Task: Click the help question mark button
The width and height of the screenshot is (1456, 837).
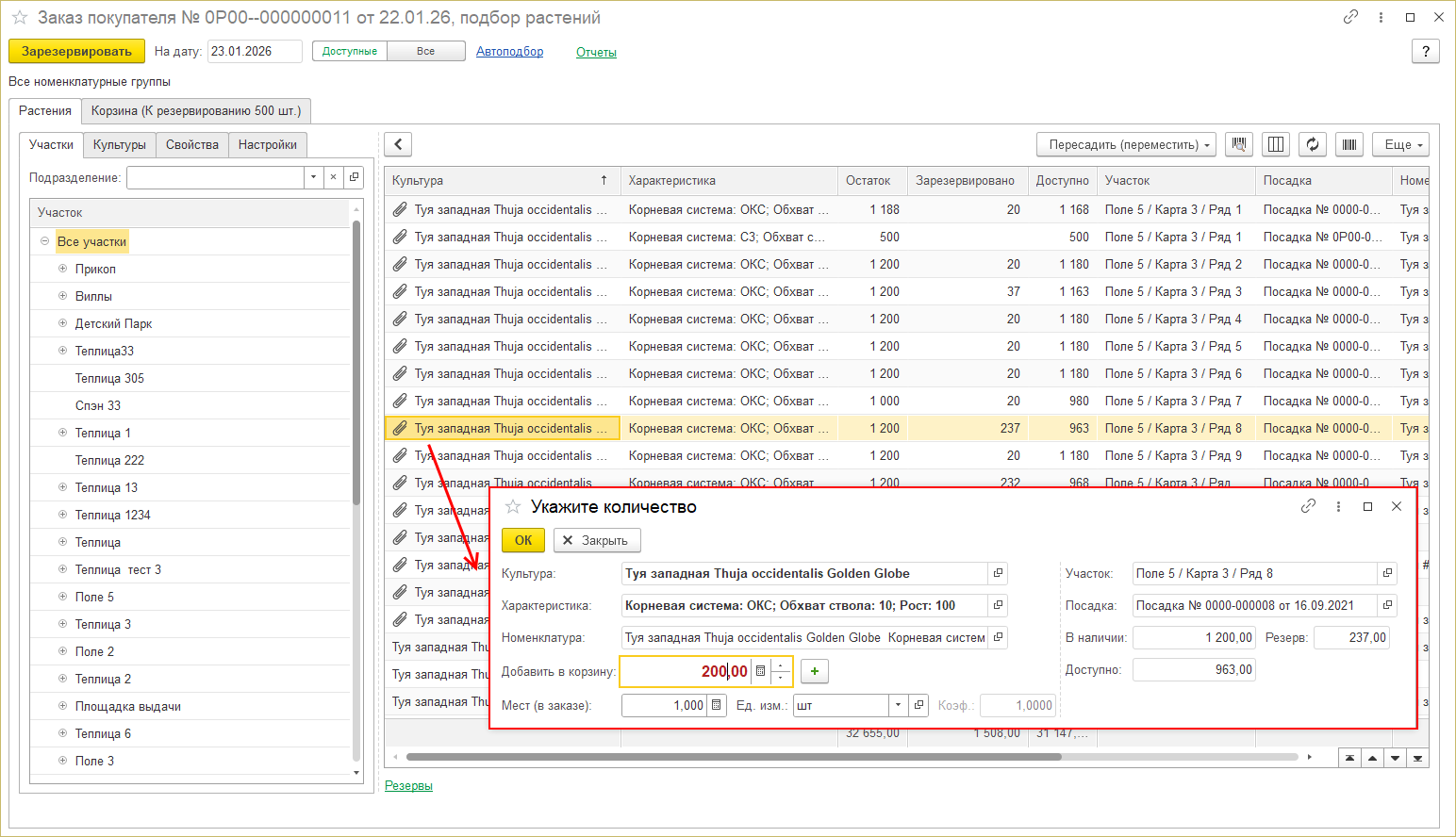Action: (x=1425, y=52)
